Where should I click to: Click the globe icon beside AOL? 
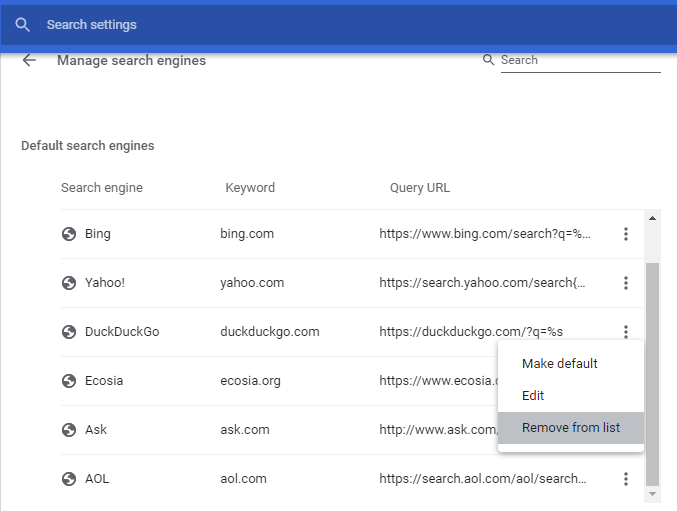(69, 479)
